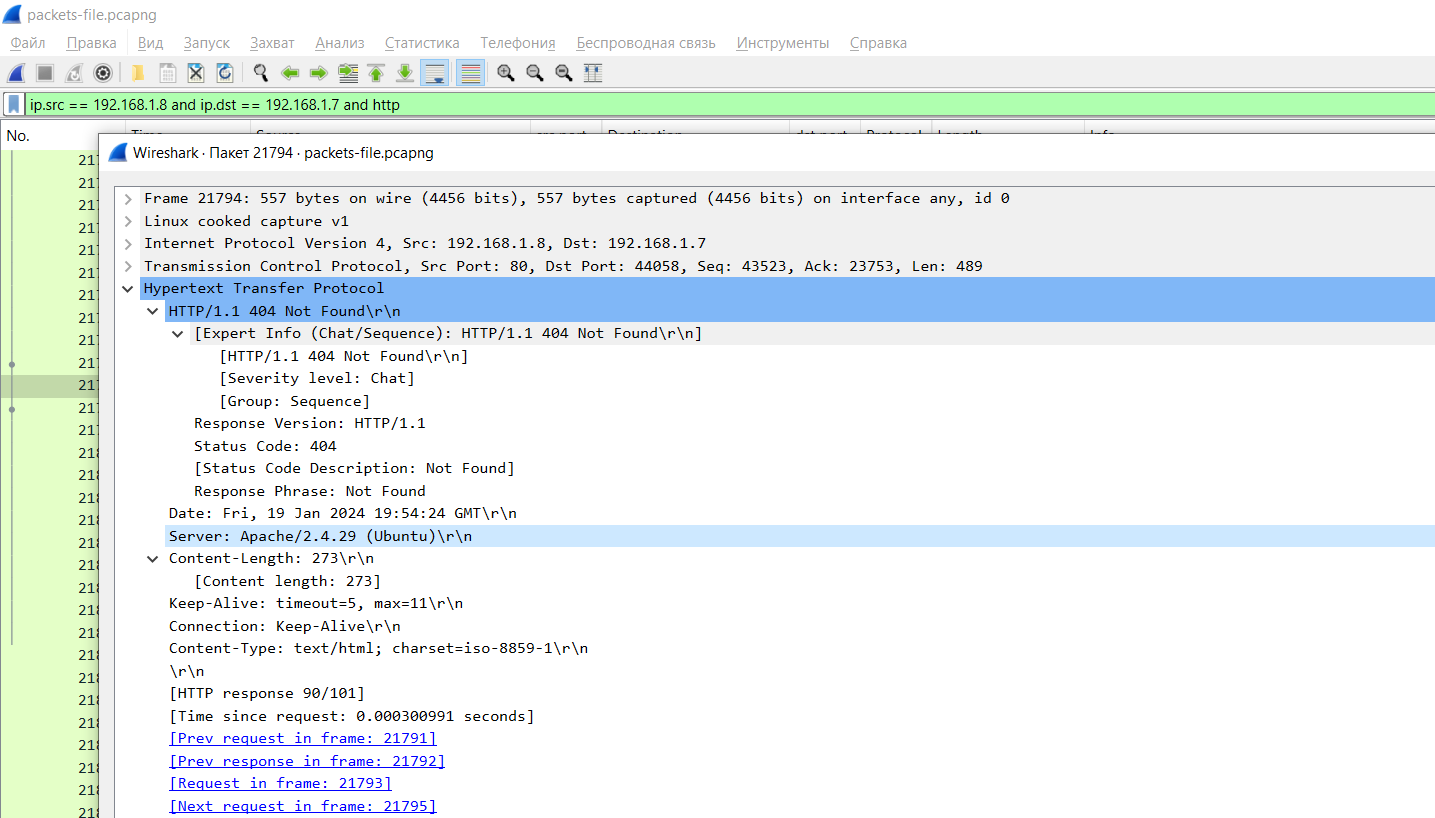Start a new packet capture (shark fin icon)
The height and width of the screenshot is (818, 1435).
click(x=16, y=73)
